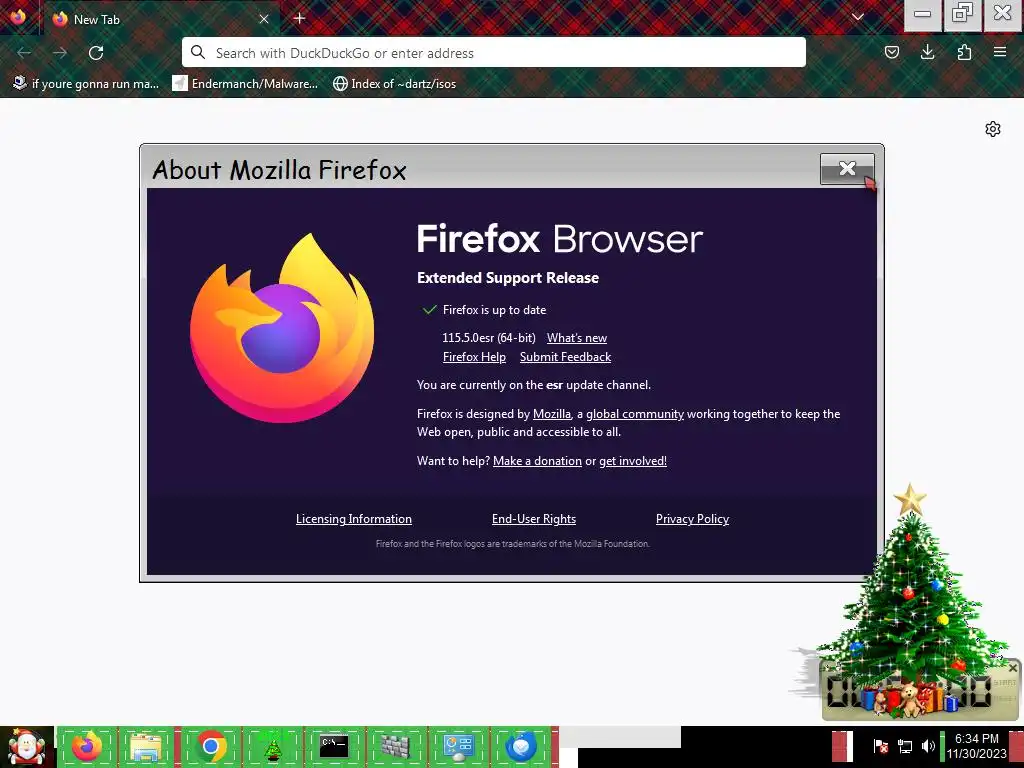1024x768 pixels.
Task: View Licensing Information
Action: point(354,519)
